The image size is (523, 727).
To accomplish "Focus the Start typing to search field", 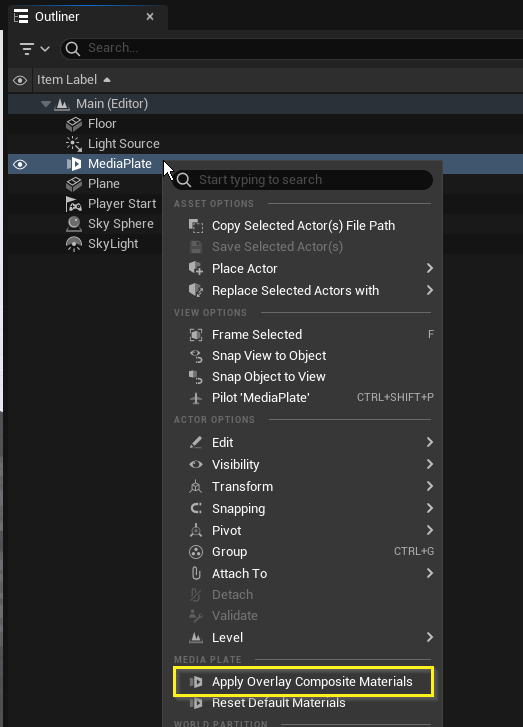I will [302, 180].
